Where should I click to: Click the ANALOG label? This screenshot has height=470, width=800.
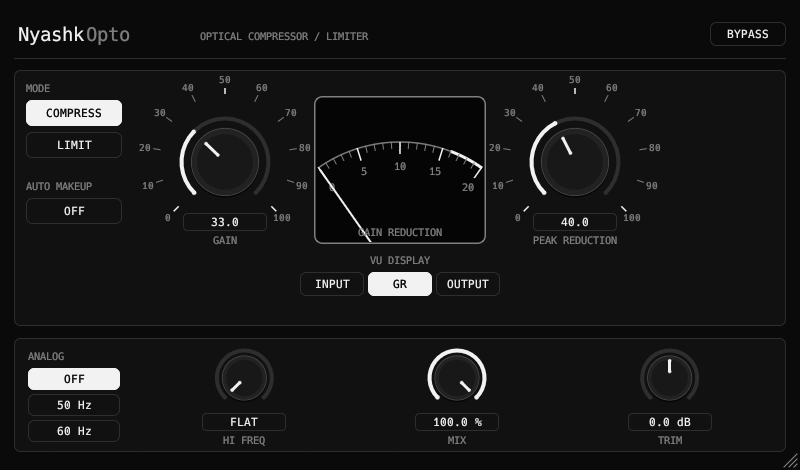pos(46,356)
